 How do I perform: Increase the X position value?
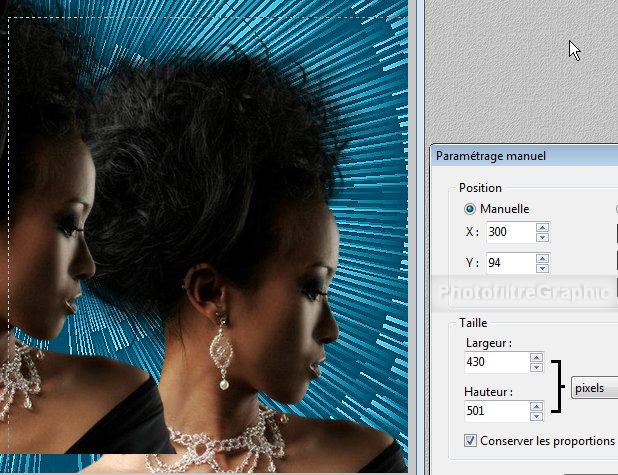pyautogui.click(x=542, y=227)
